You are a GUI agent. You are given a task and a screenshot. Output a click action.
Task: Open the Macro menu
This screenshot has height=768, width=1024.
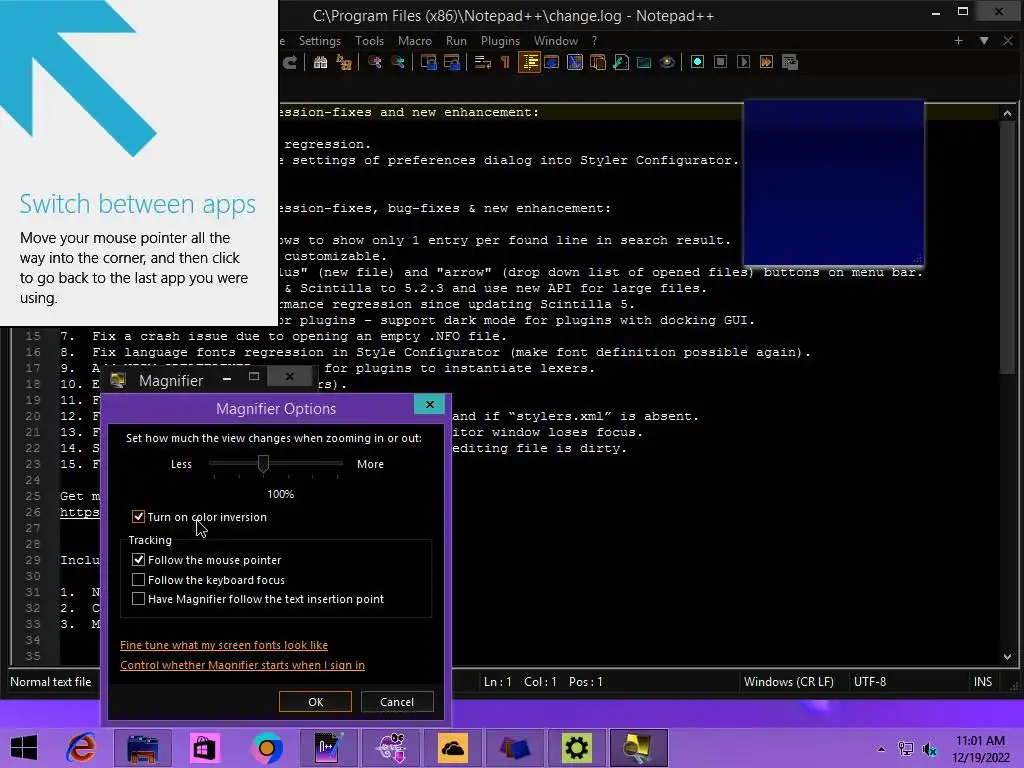(x=415, y=40)
